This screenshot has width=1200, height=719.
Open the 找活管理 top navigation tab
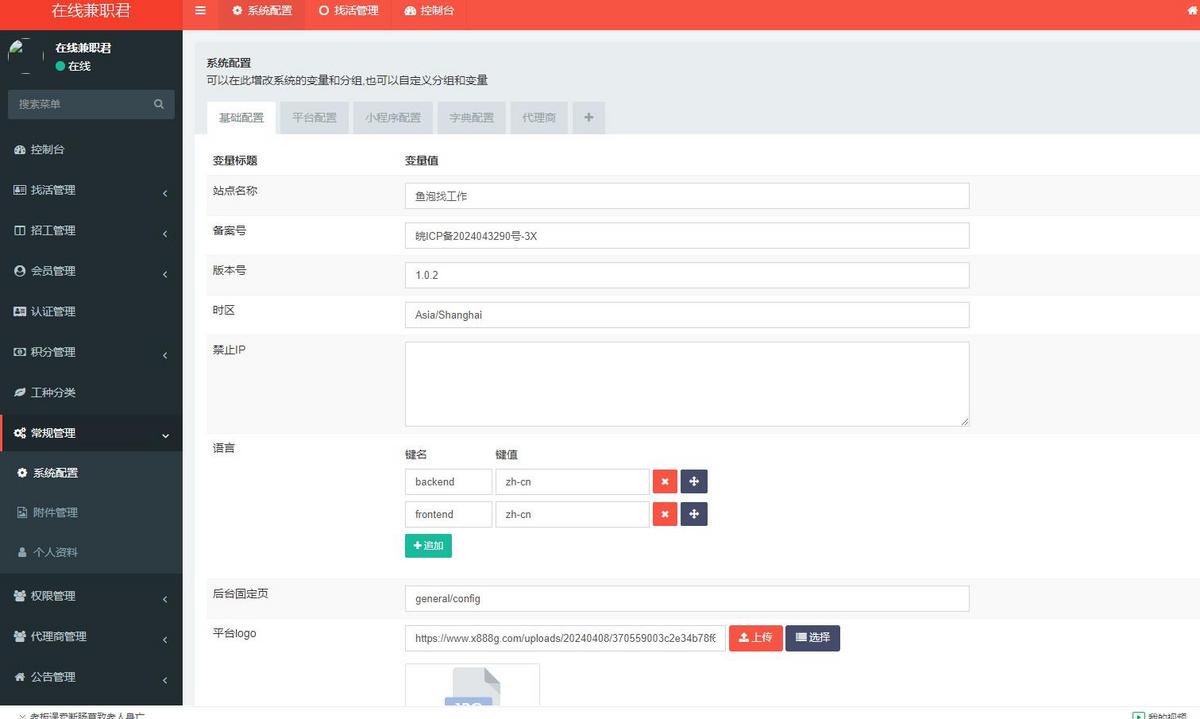point(348,11)
